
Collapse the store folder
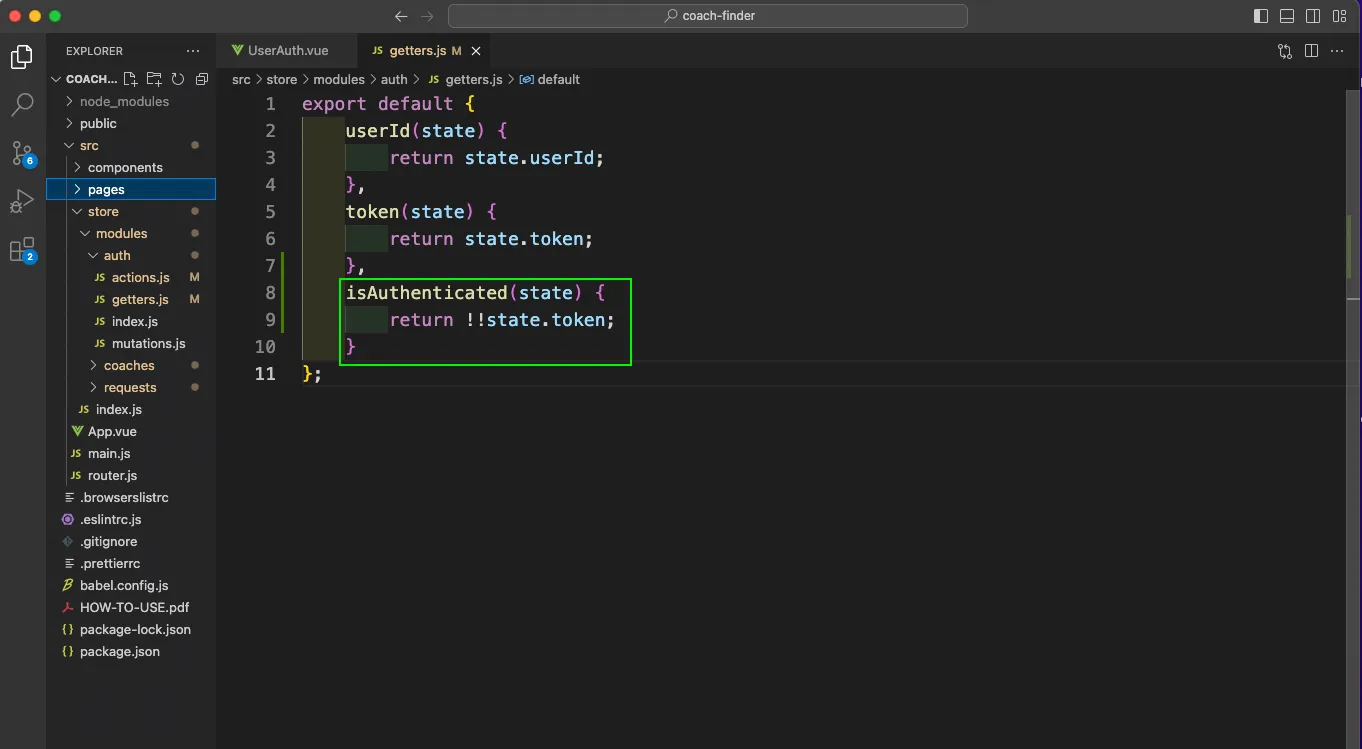tap(131, 211)
